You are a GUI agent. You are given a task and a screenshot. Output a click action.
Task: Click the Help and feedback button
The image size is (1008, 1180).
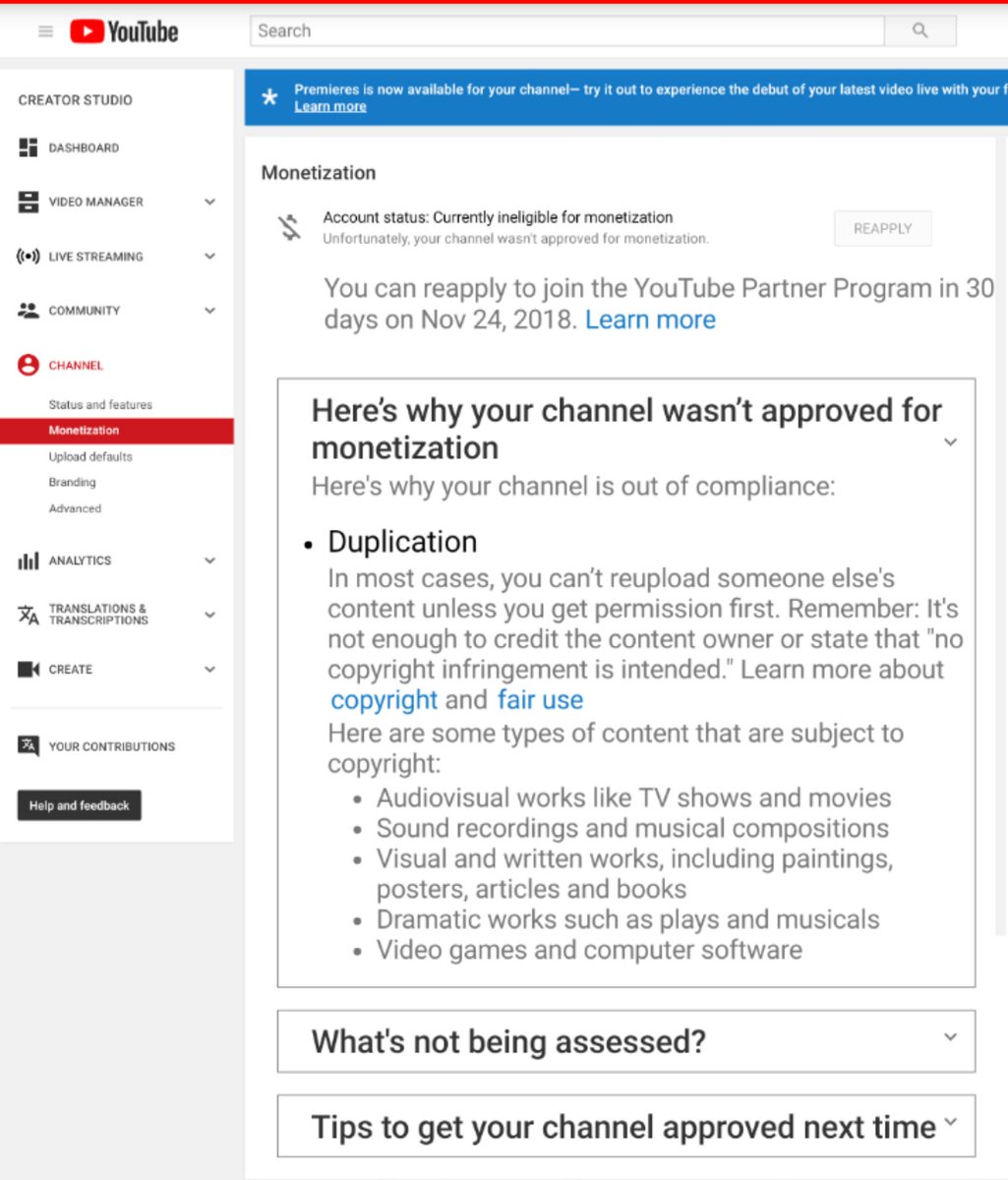pos(80,805)
